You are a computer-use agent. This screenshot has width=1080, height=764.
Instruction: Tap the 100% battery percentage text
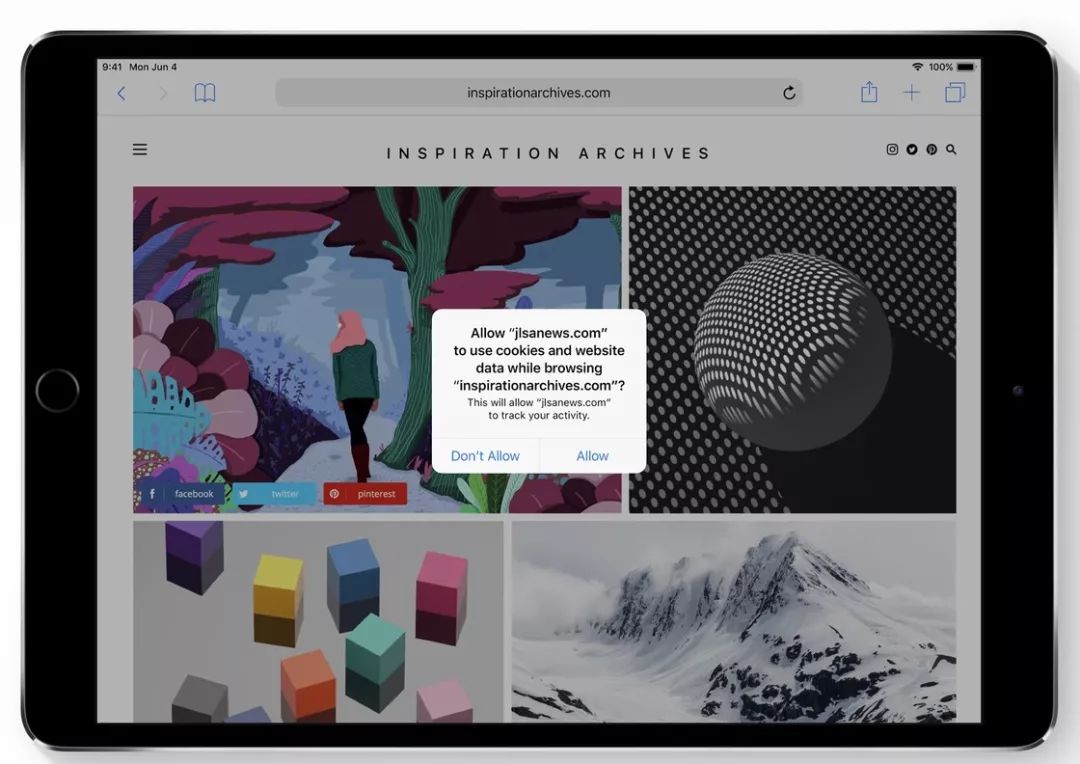[940, 67]
